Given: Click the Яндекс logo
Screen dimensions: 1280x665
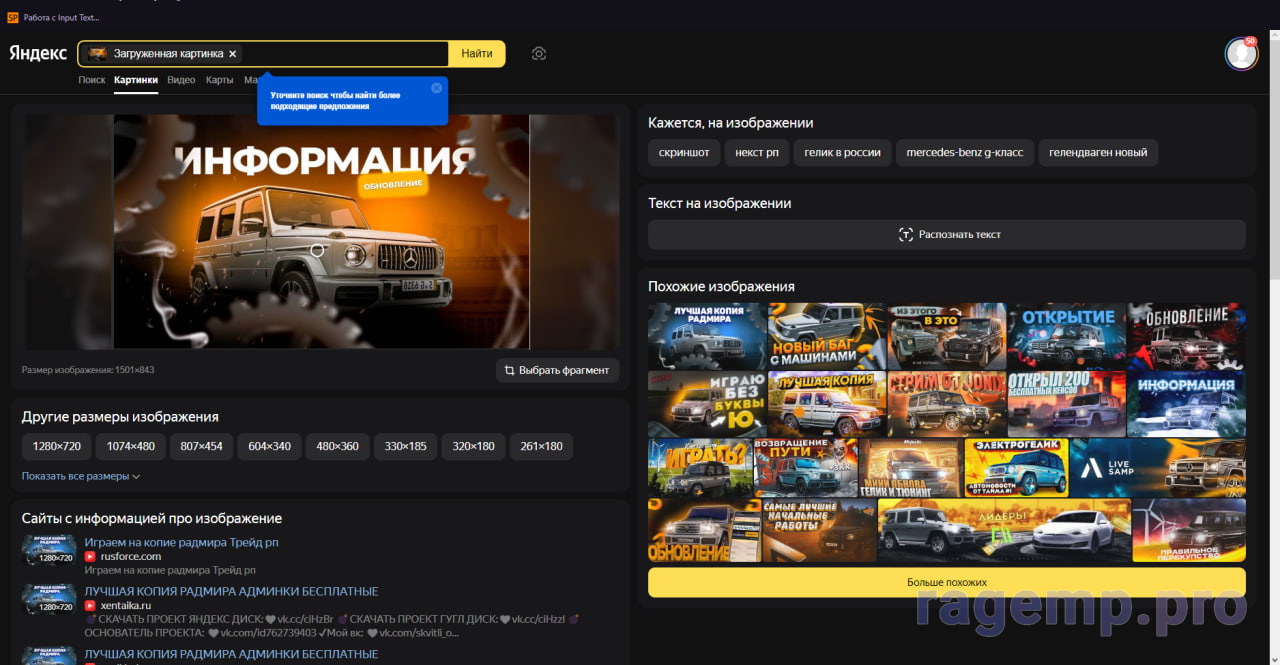Looking at the screenshot, I should [x=38, y=54].
